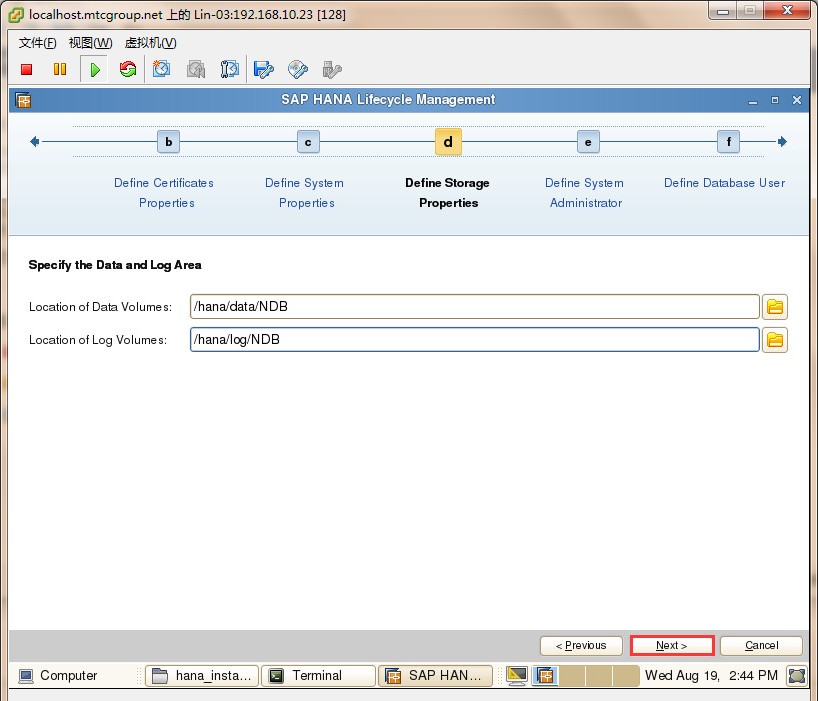Image resolution: width=818 pixels, height=701 pixels.
Task: Click wizard left arrow at step bar
Action: [35, 141]
